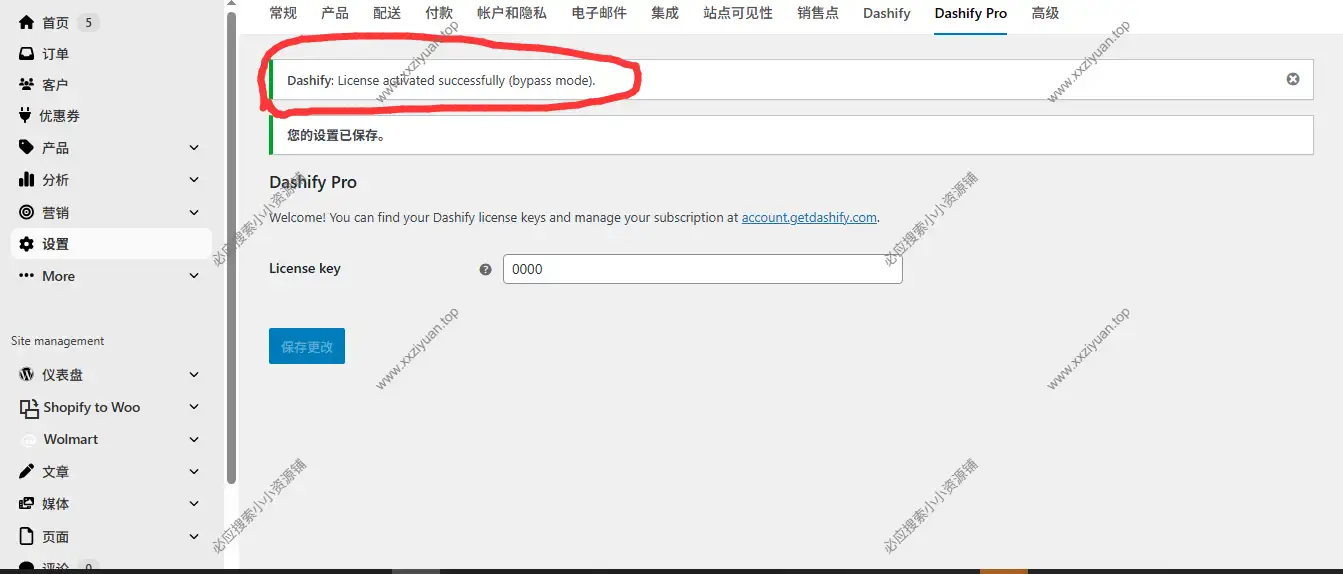Expand the Wolmart menu chevron
The height and width of the screenshot is (574, 1343).
coord(194,439)
